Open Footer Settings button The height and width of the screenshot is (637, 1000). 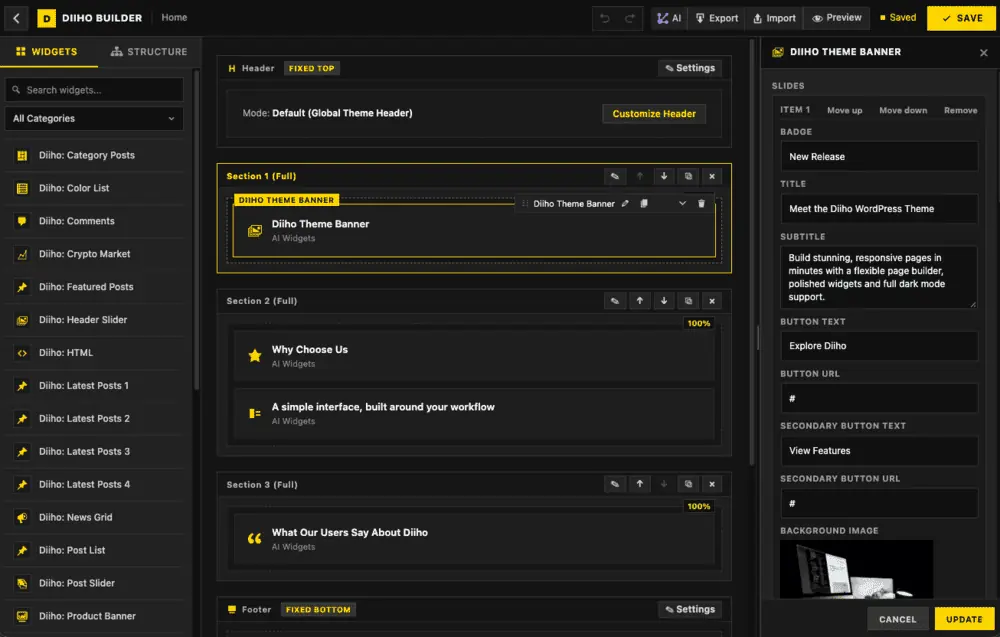tap(689, 610)
